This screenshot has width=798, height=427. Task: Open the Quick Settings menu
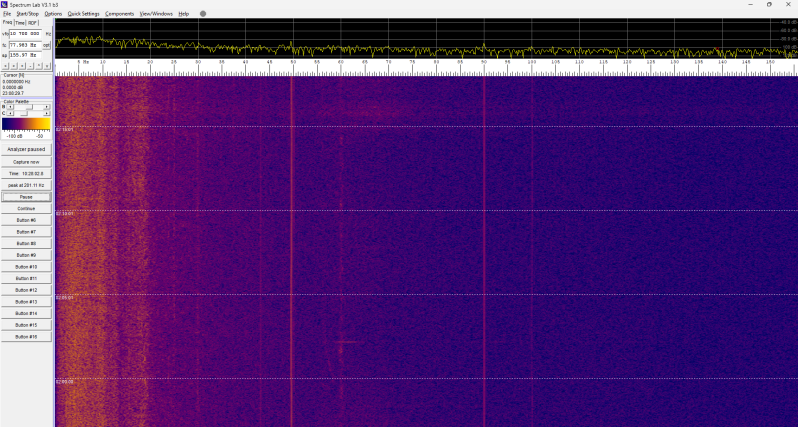pyautogui.click(x=83, y=14)
